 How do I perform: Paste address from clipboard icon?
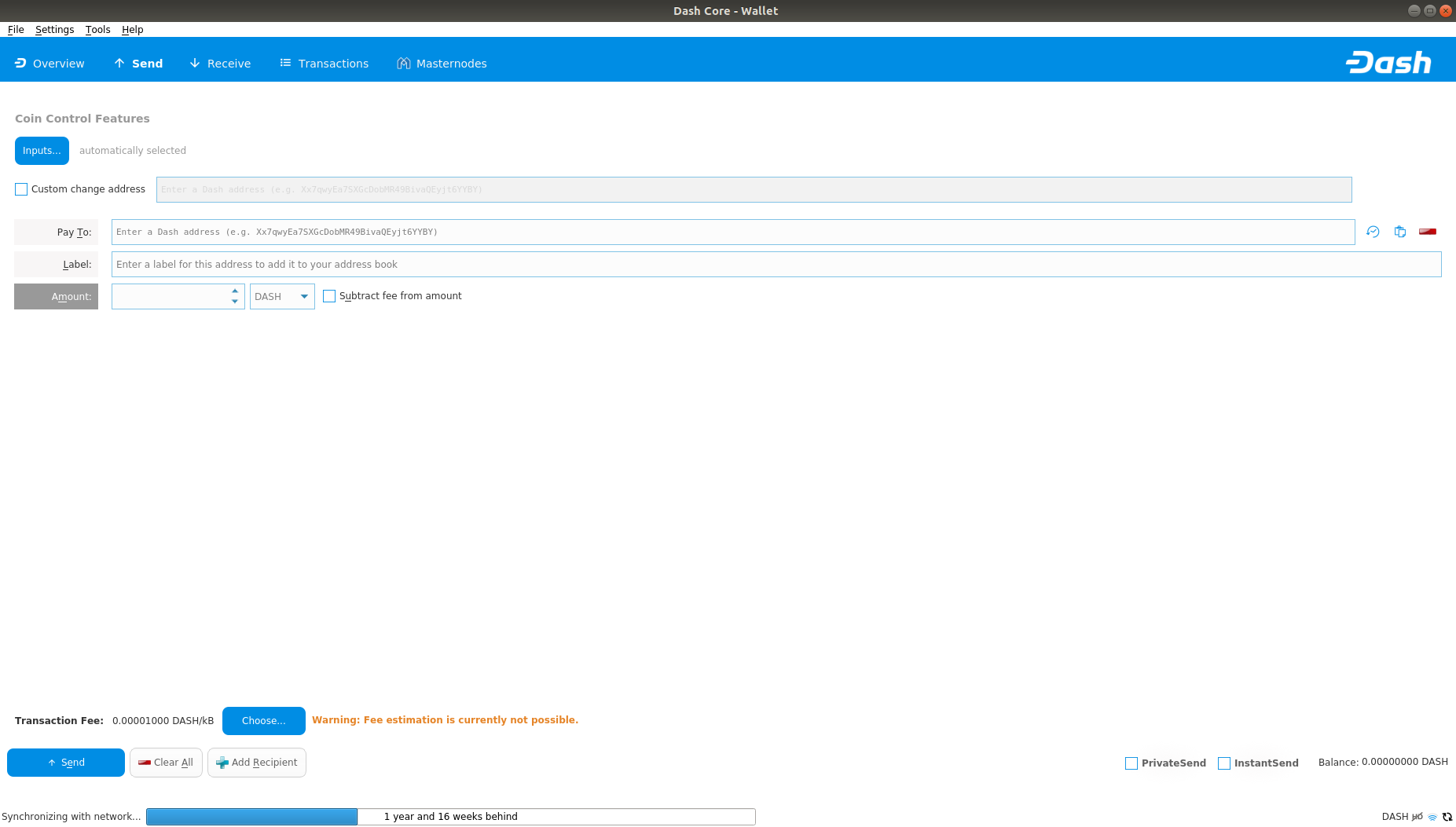pos(1400,232)
